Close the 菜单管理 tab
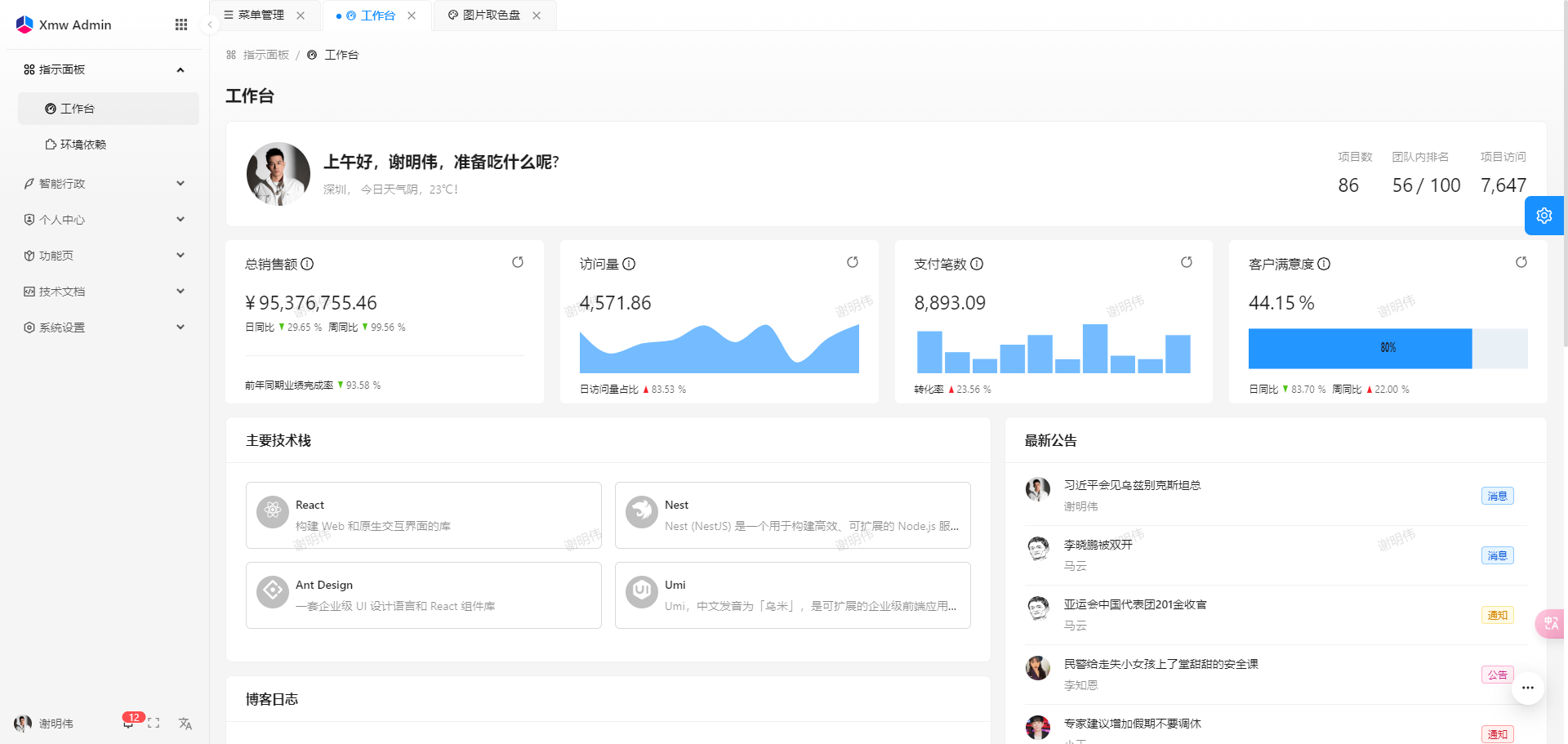Viewport: 1568px width, 744px height. click(301, 16)
